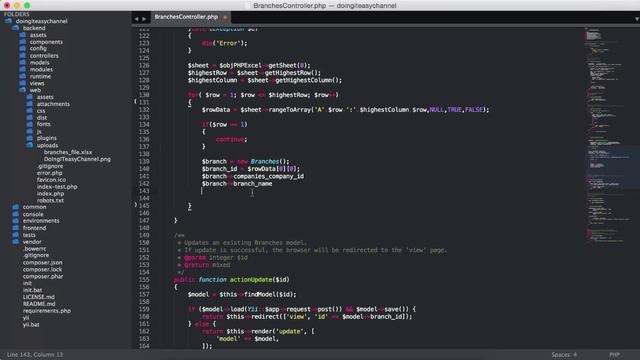Select the BranchesController.php tab
Viewport: 640px width, 360px height.
click(x=186, y=17)
